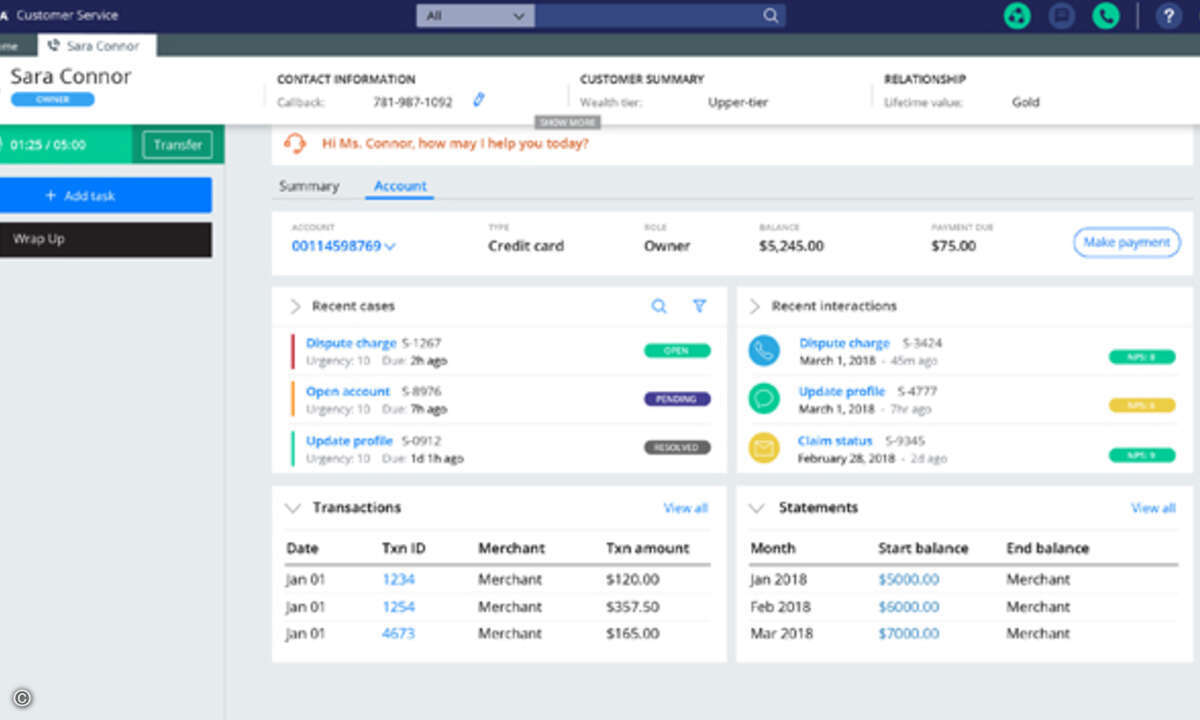The image size is (1200, 720).
Task: Click View all in Statements
Action: [1153, 508]
